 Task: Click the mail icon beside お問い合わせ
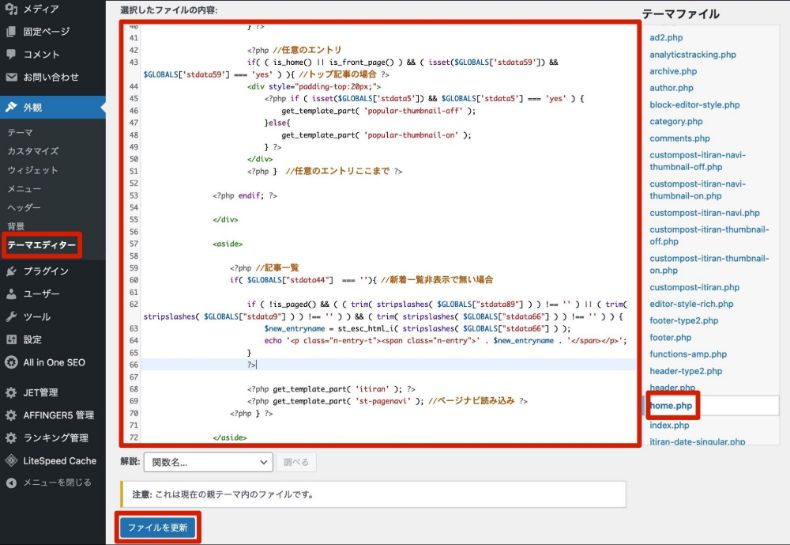click(11, 77)
